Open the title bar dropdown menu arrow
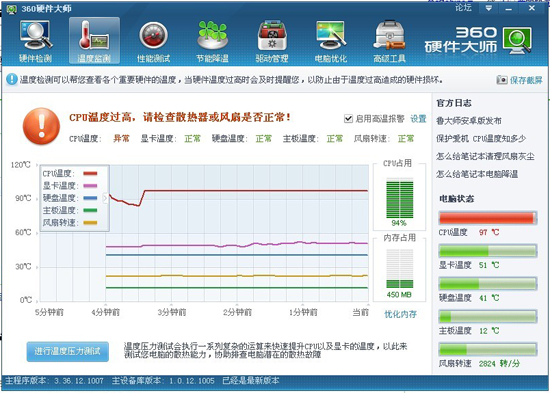The width and height of the screenshot is (550, 393). pyautogui.click(x=489, y=8)
